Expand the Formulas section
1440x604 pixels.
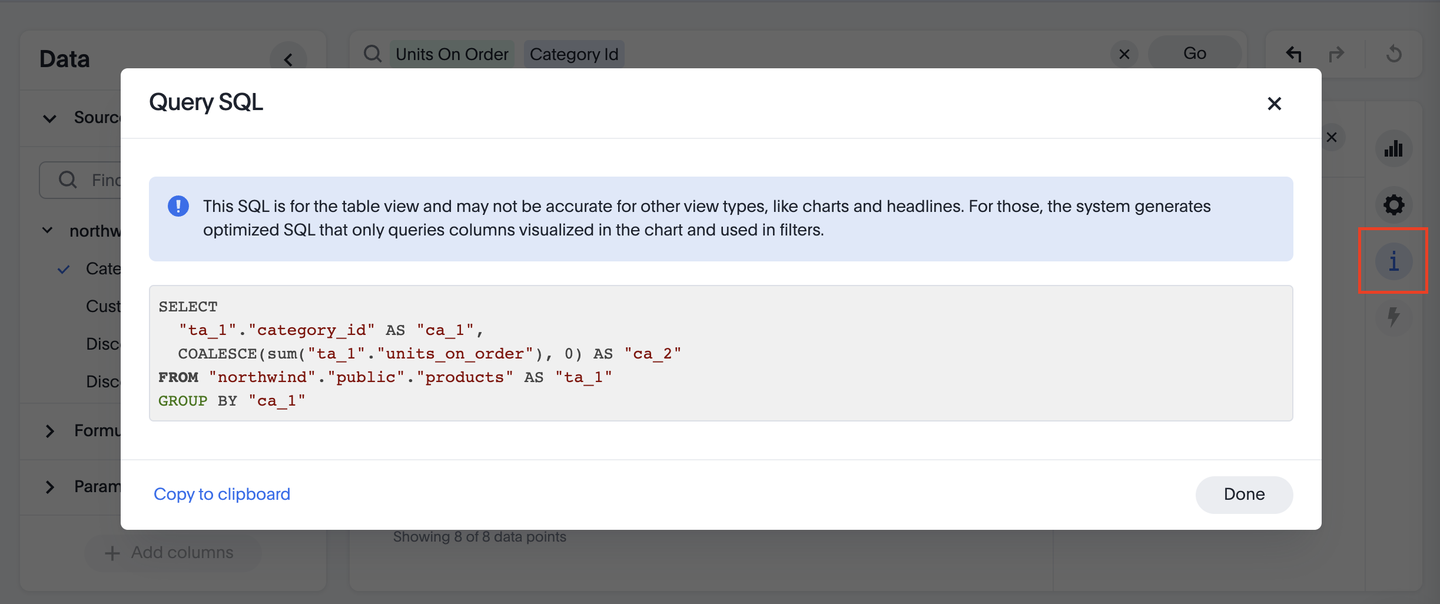pyautogui.click(x=49, y=431)
